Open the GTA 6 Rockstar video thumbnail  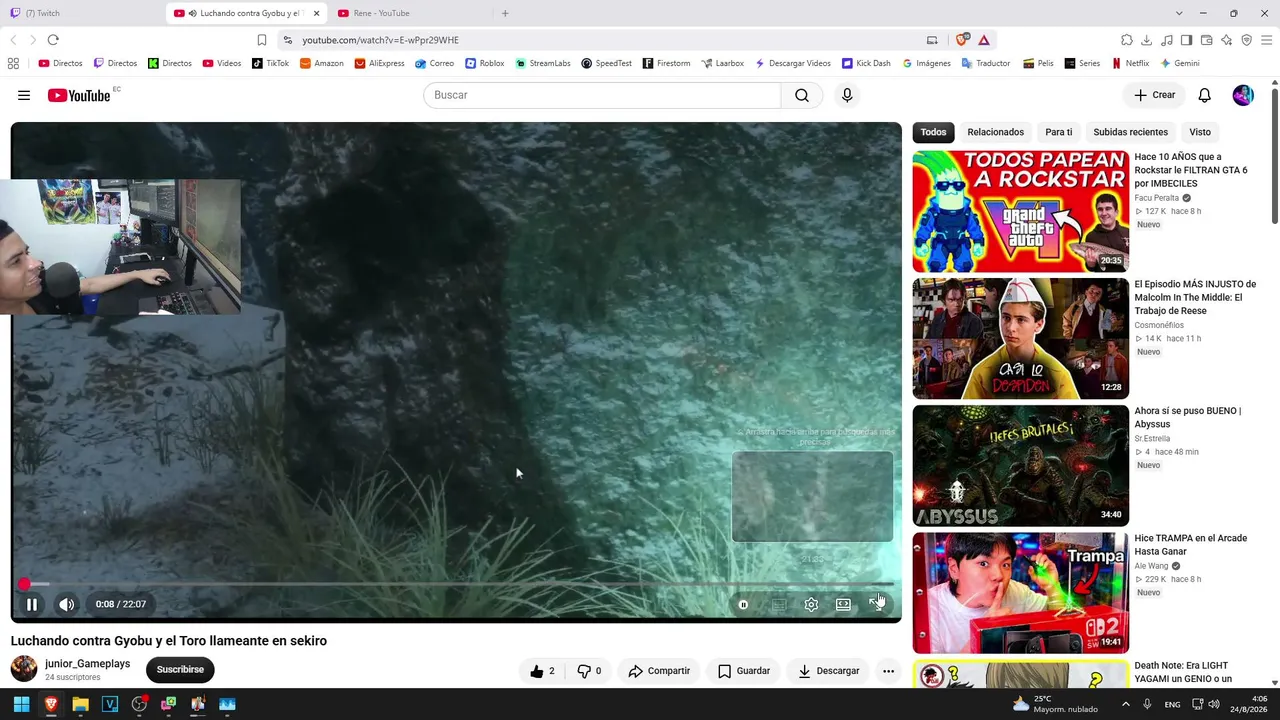1020,211
